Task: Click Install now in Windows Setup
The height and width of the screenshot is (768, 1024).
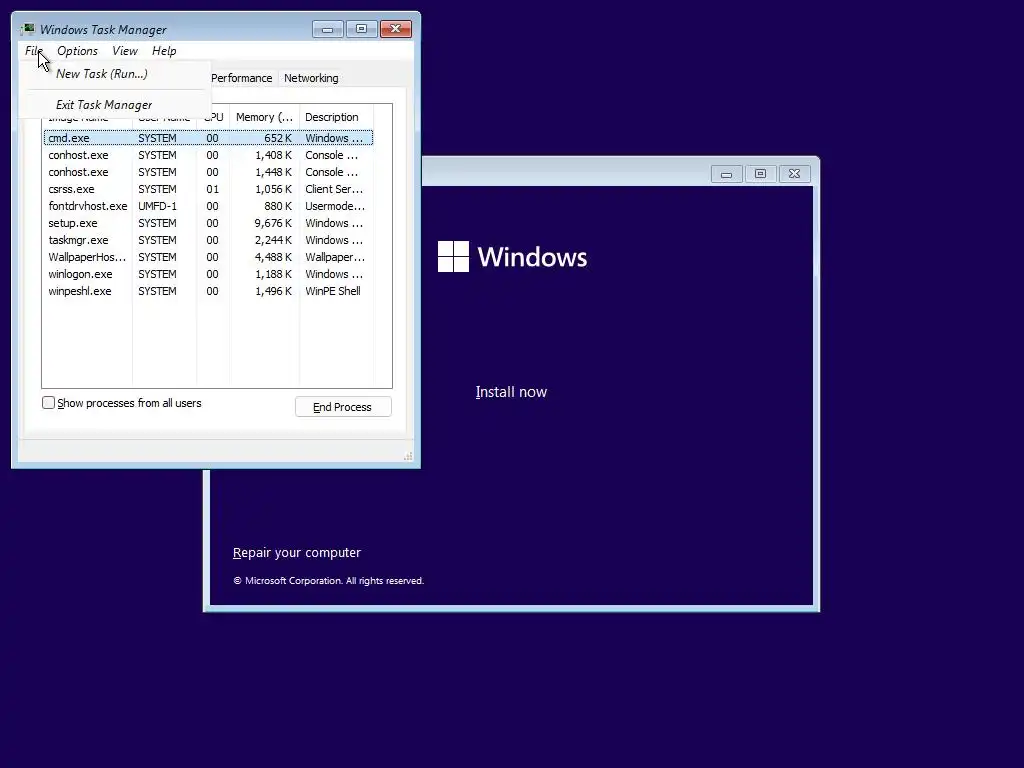Action: [x=511, y=392]
